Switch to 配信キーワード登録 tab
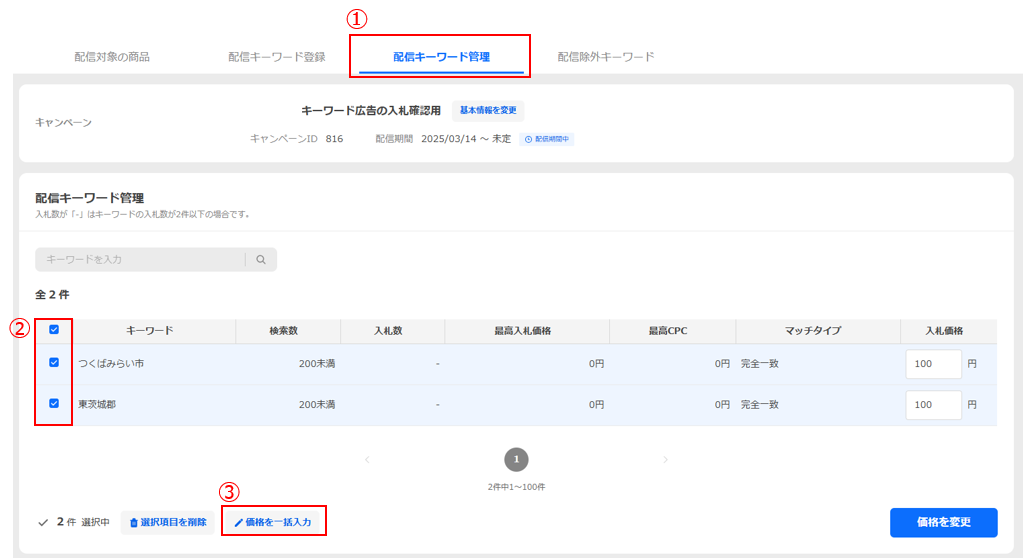Screen dimensions: 1023x558 coord(276,57)
